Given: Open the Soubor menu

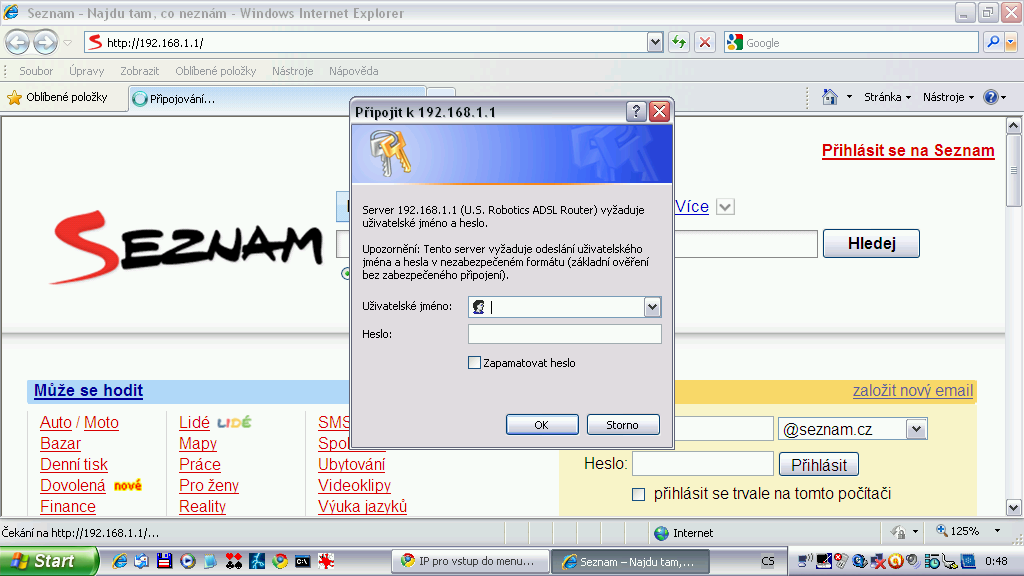Looking at the screenshot, I should click(36, 71).
